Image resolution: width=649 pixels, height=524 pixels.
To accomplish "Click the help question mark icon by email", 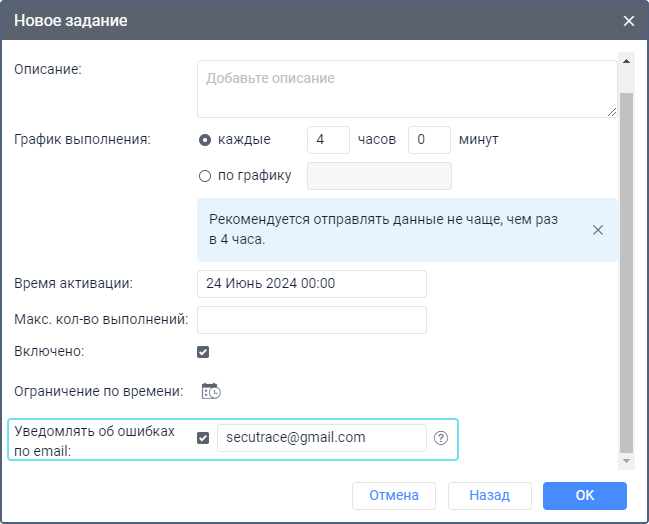I will (x=441, y=438).
